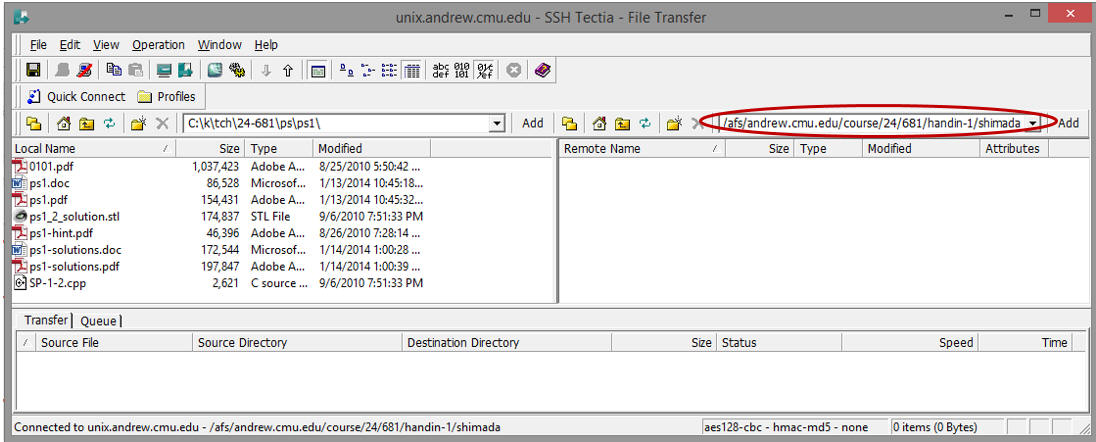The width and height of the screenshot is (1096, 442).
Task: Click the Quick Connect button
Action: 75,97
